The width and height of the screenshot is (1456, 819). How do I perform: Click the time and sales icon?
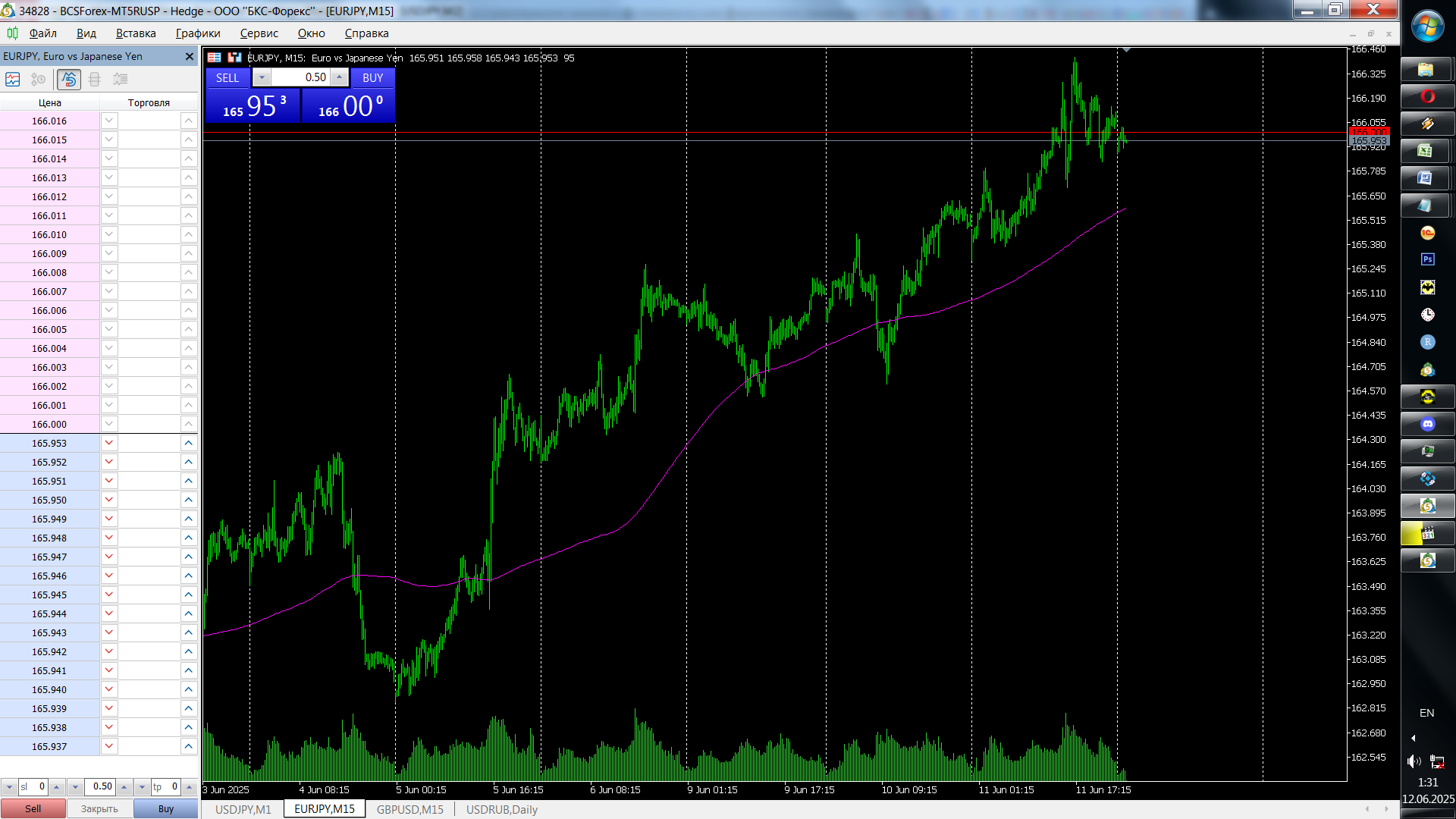click(x=39, y=79)
